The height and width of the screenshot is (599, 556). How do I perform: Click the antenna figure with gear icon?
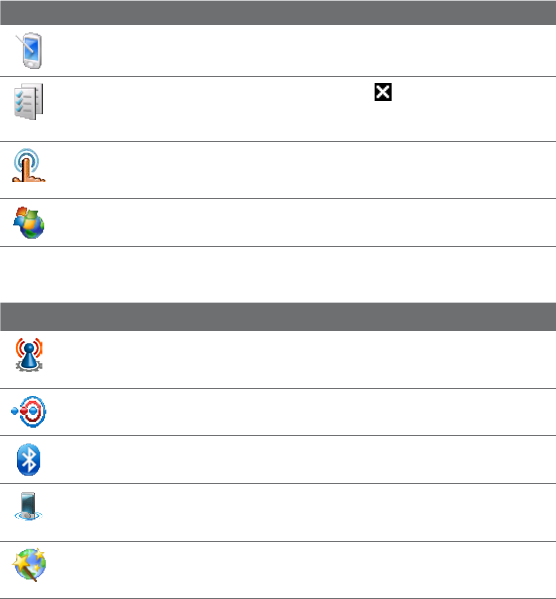(29, 355)
